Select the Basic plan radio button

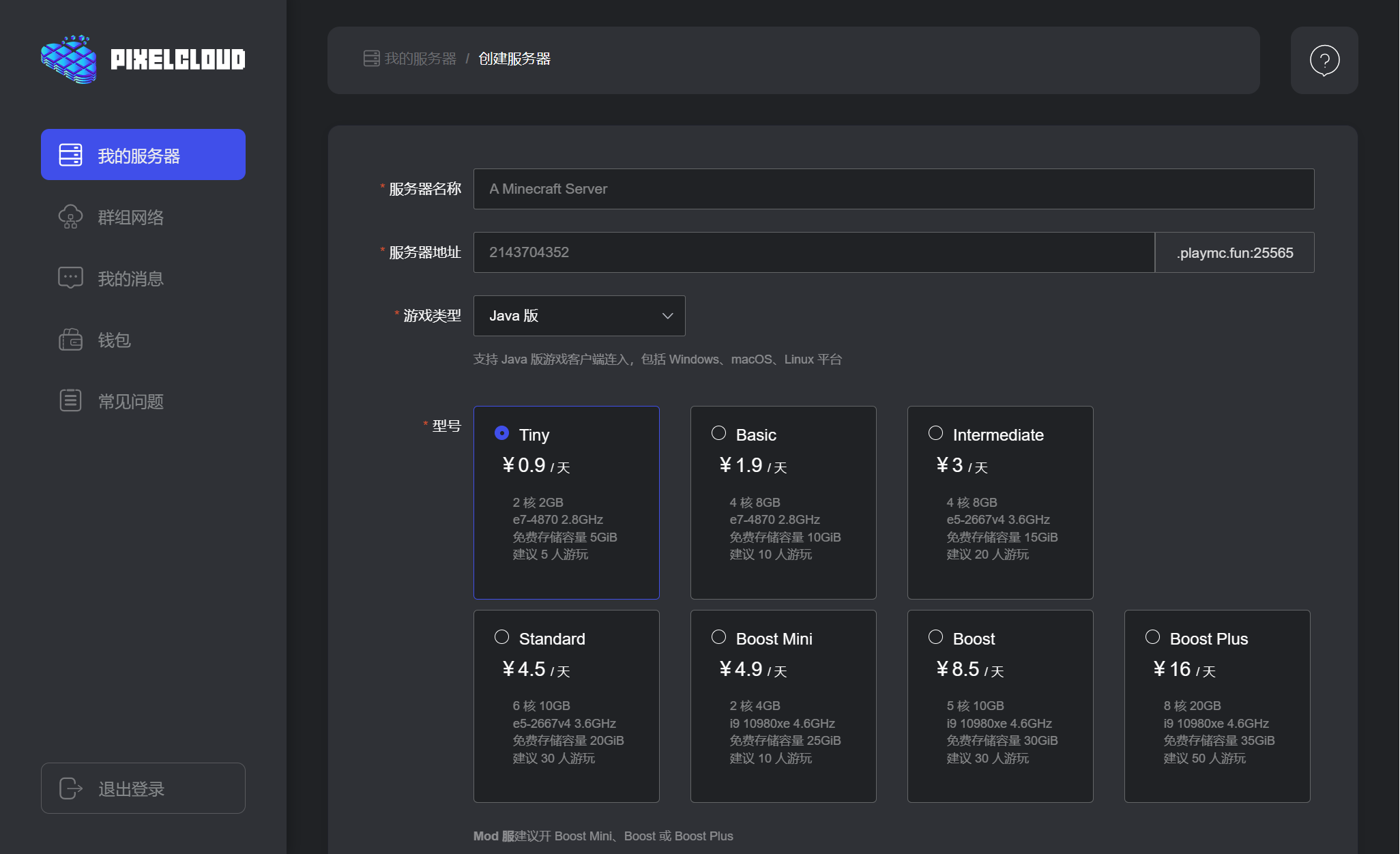[x=718, y=433]
